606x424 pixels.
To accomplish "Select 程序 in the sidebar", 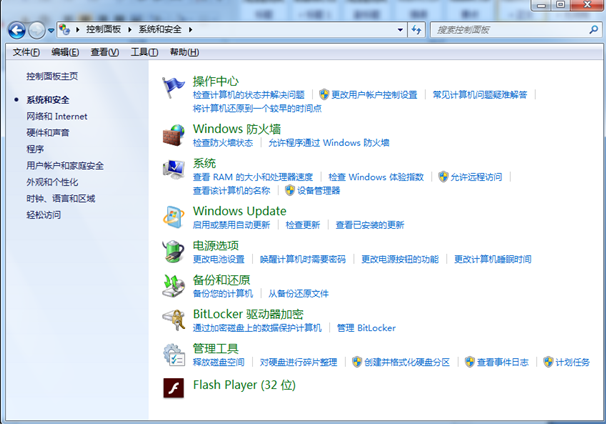I will [35, 149].
